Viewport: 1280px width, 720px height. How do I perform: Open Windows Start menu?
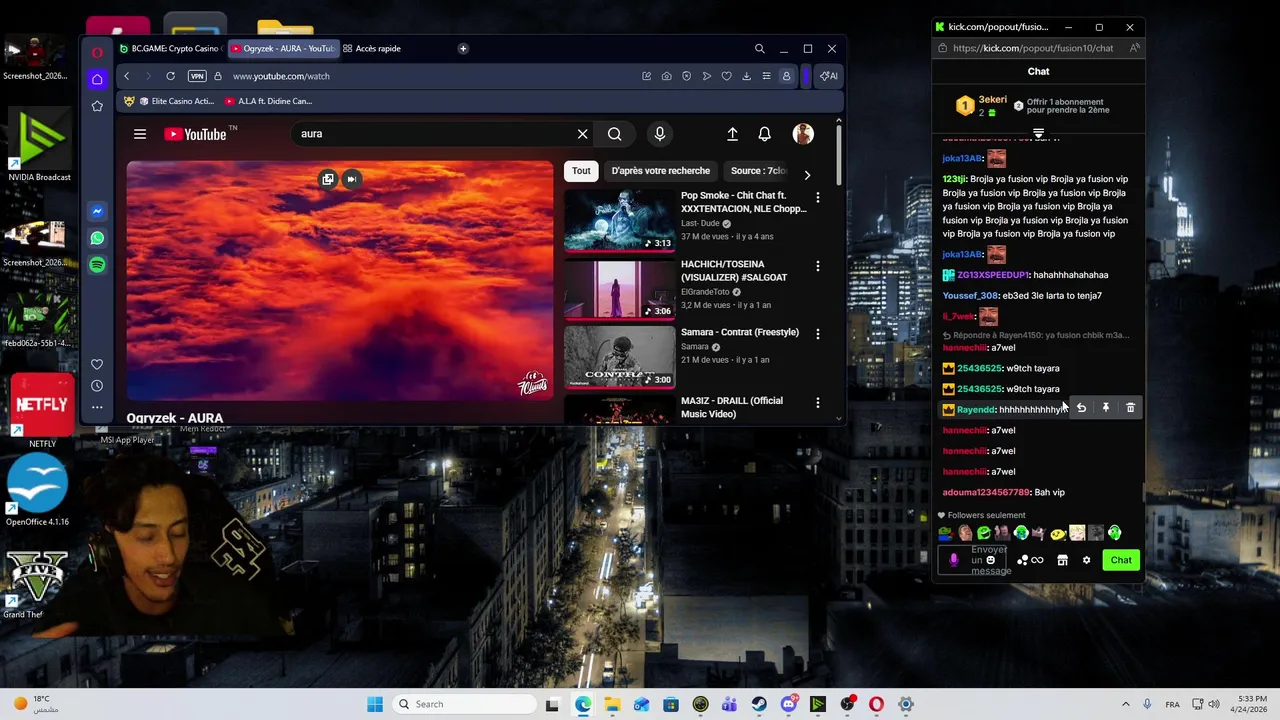click(x=375, y=704)
